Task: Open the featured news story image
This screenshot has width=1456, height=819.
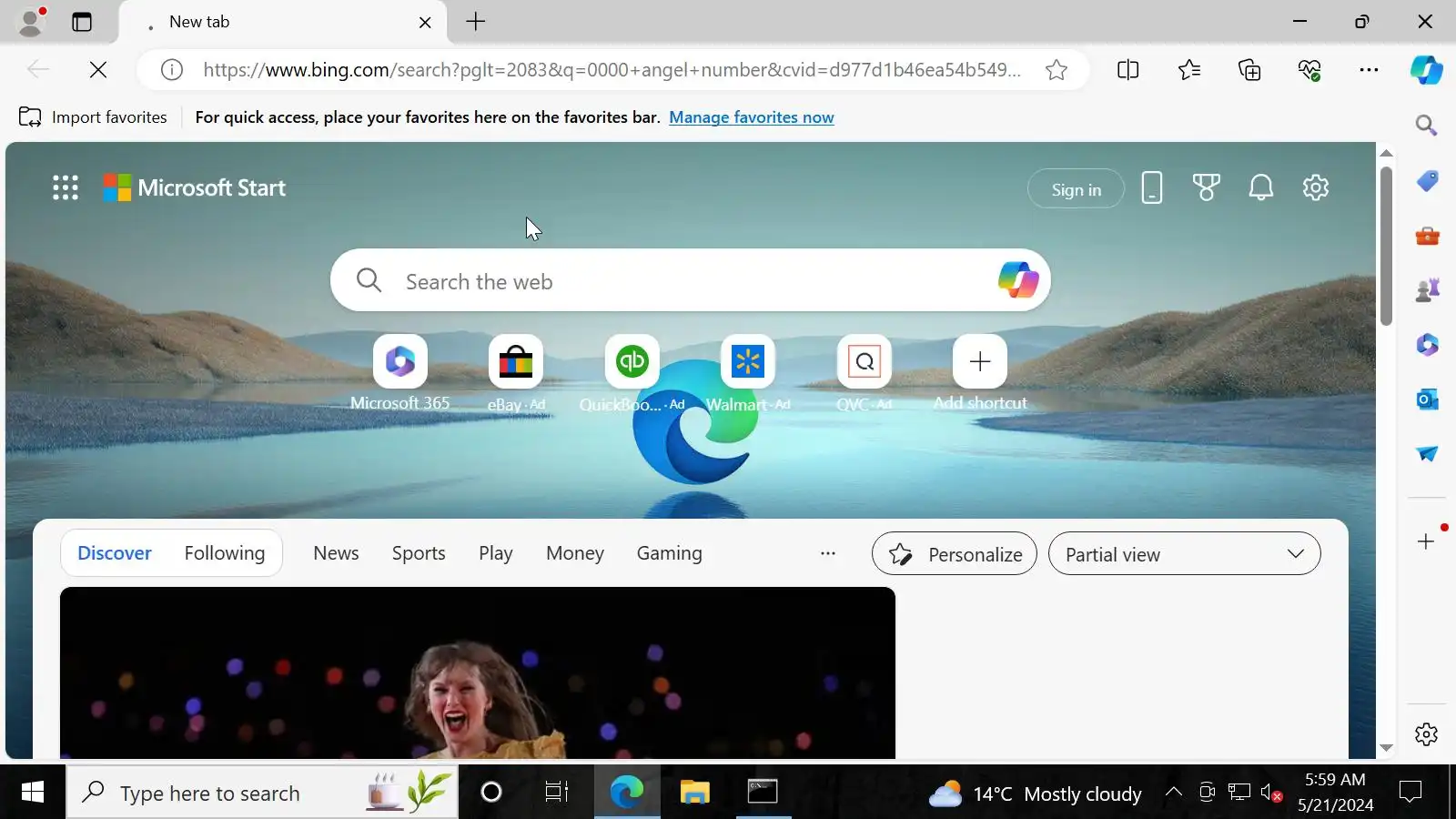Action: (x=478, y=672)
